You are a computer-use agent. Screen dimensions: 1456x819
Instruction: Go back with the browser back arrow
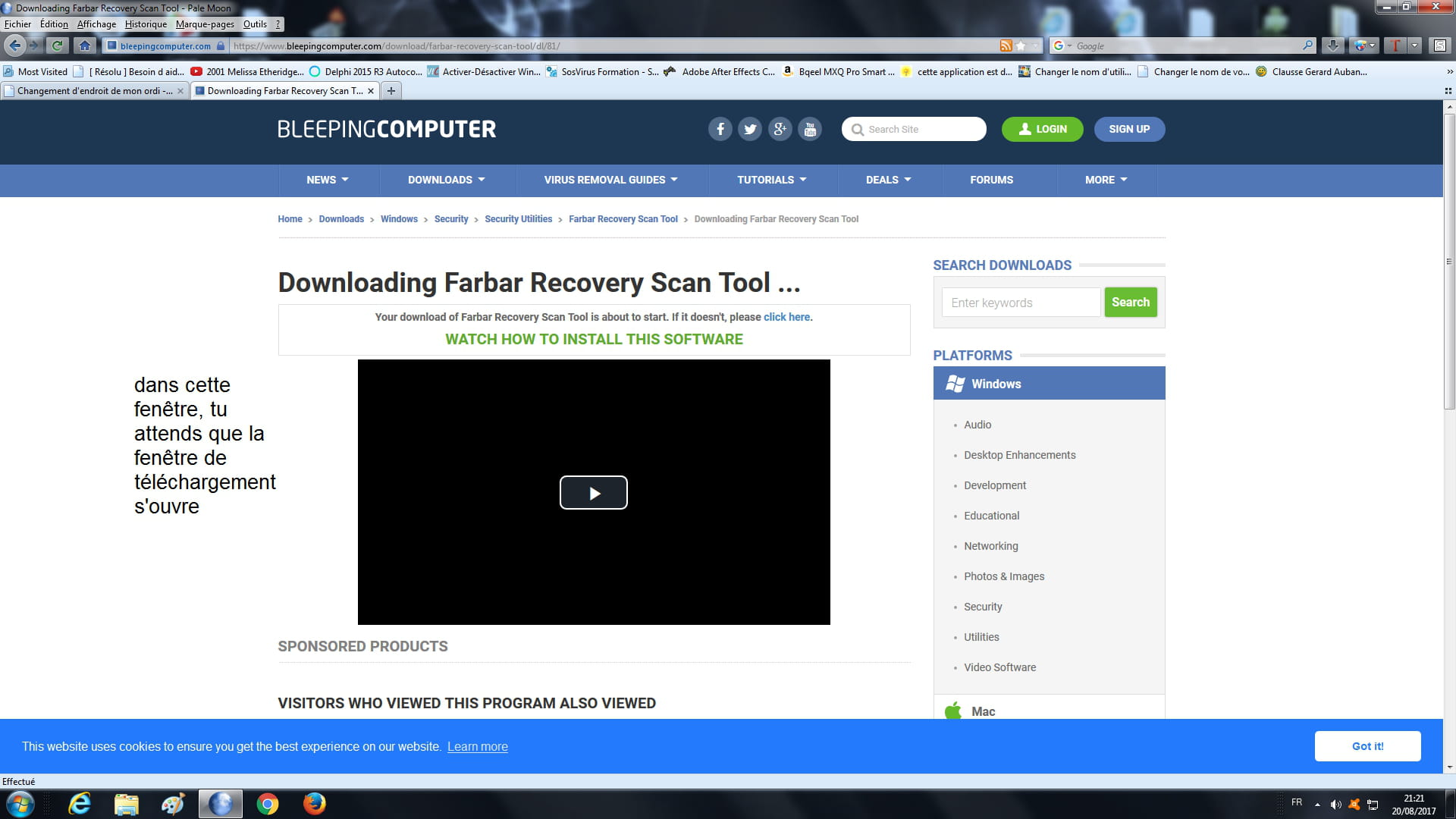point(14,45)
